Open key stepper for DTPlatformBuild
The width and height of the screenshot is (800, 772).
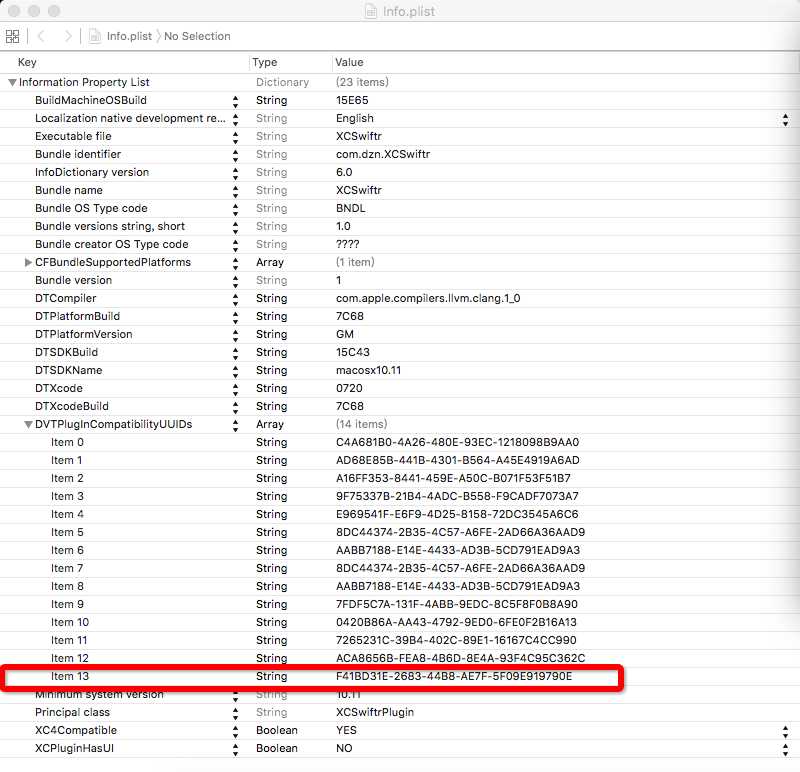[235, 317]
